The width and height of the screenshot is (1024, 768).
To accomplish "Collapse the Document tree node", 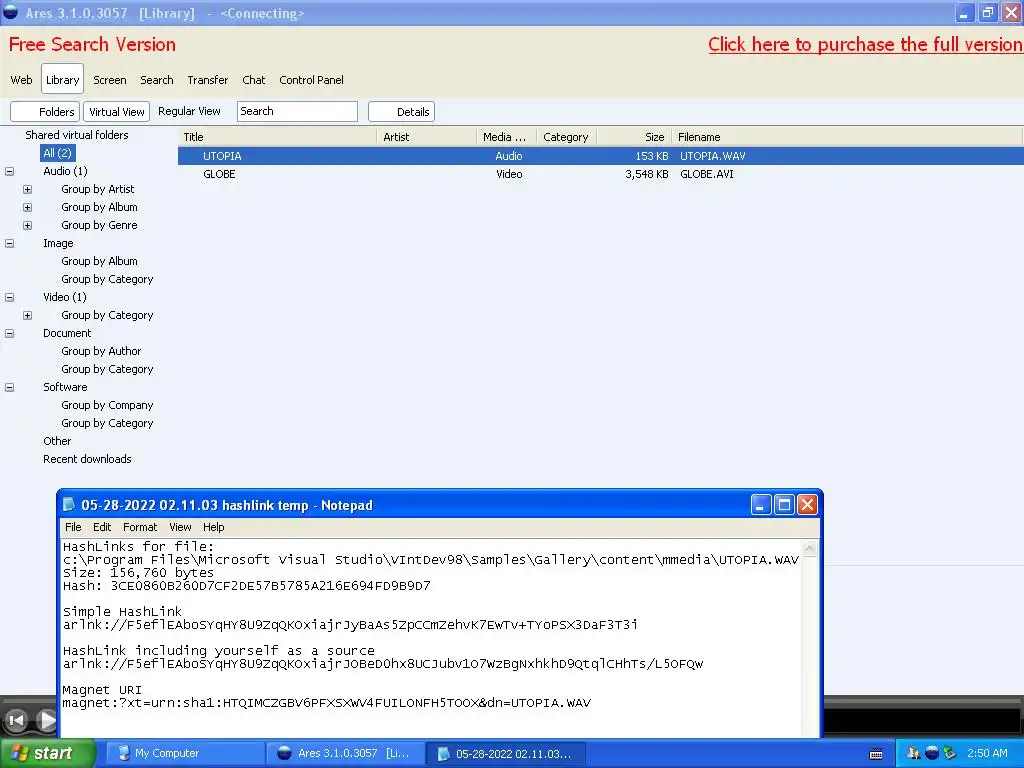I will click(x=10, y=333).
